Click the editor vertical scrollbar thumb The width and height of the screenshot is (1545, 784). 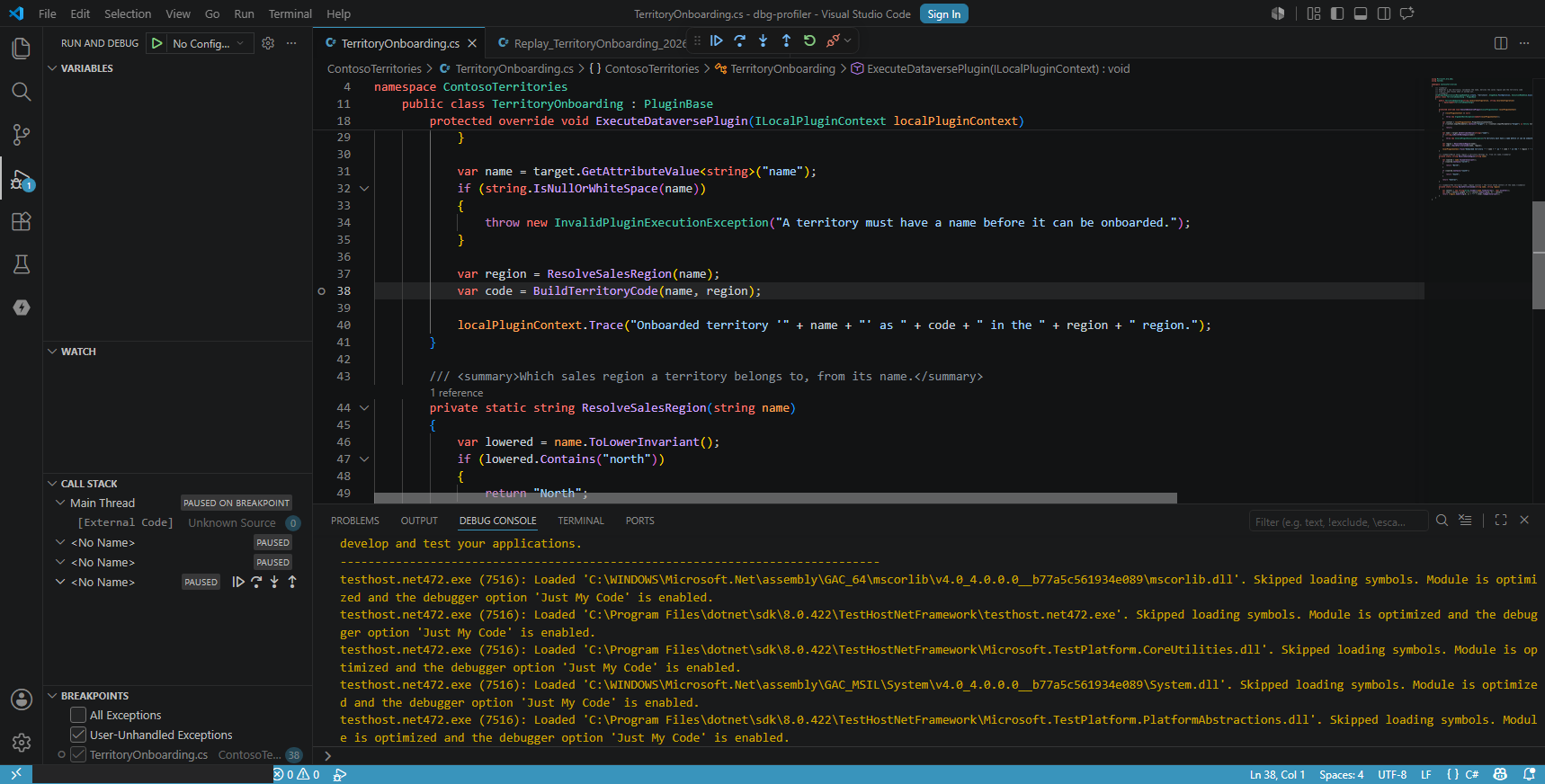pyautogui.click(x=1539, y=255)
